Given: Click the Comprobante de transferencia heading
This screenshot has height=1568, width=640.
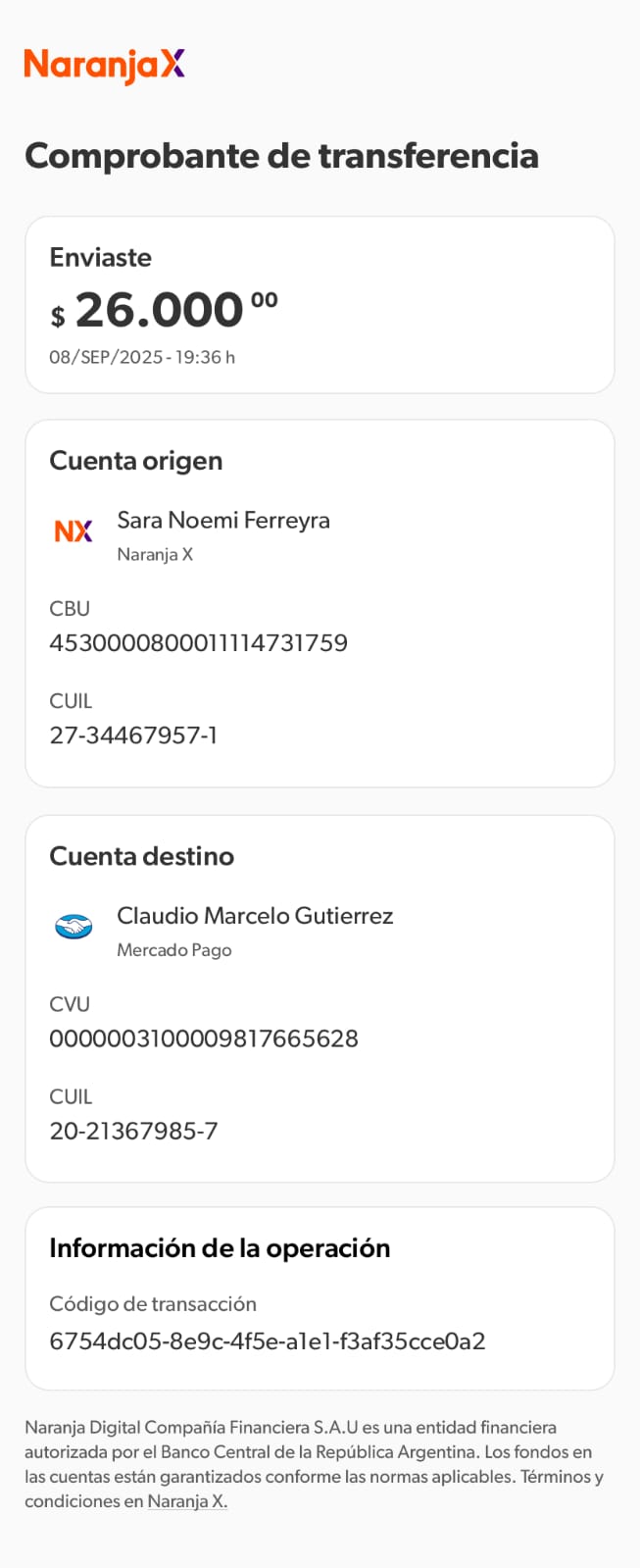Looking at the screenshot, I should tap(282, 156).
